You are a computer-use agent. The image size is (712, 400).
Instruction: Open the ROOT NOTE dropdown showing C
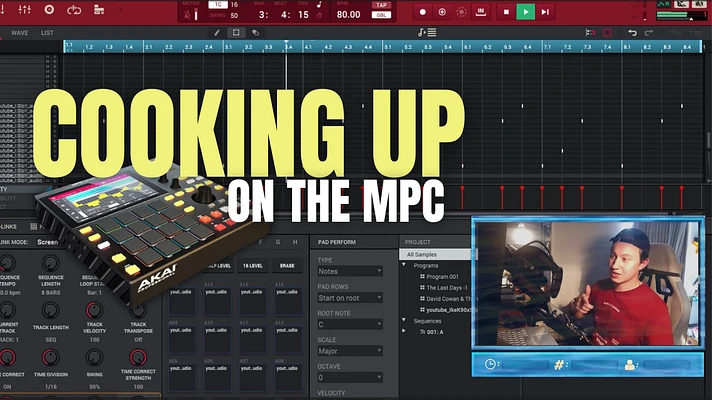click(350, 324)
